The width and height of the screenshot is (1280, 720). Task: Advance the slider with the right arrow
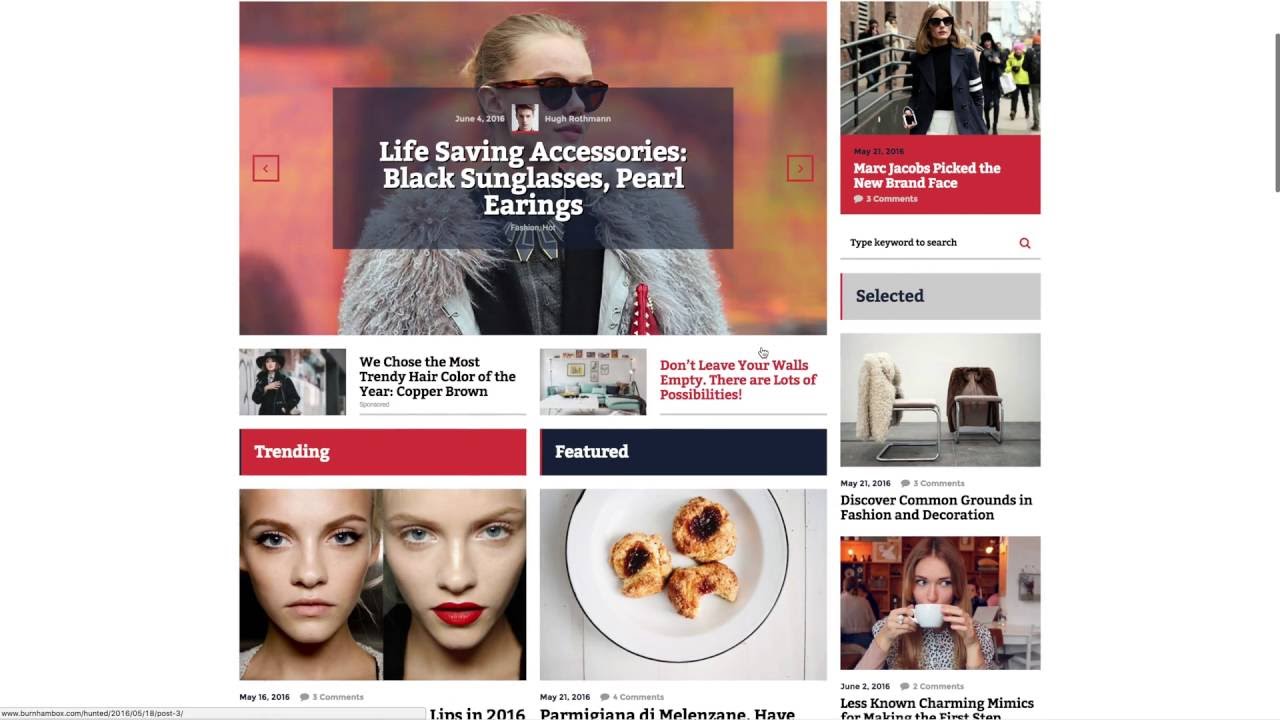pos(800,168)
